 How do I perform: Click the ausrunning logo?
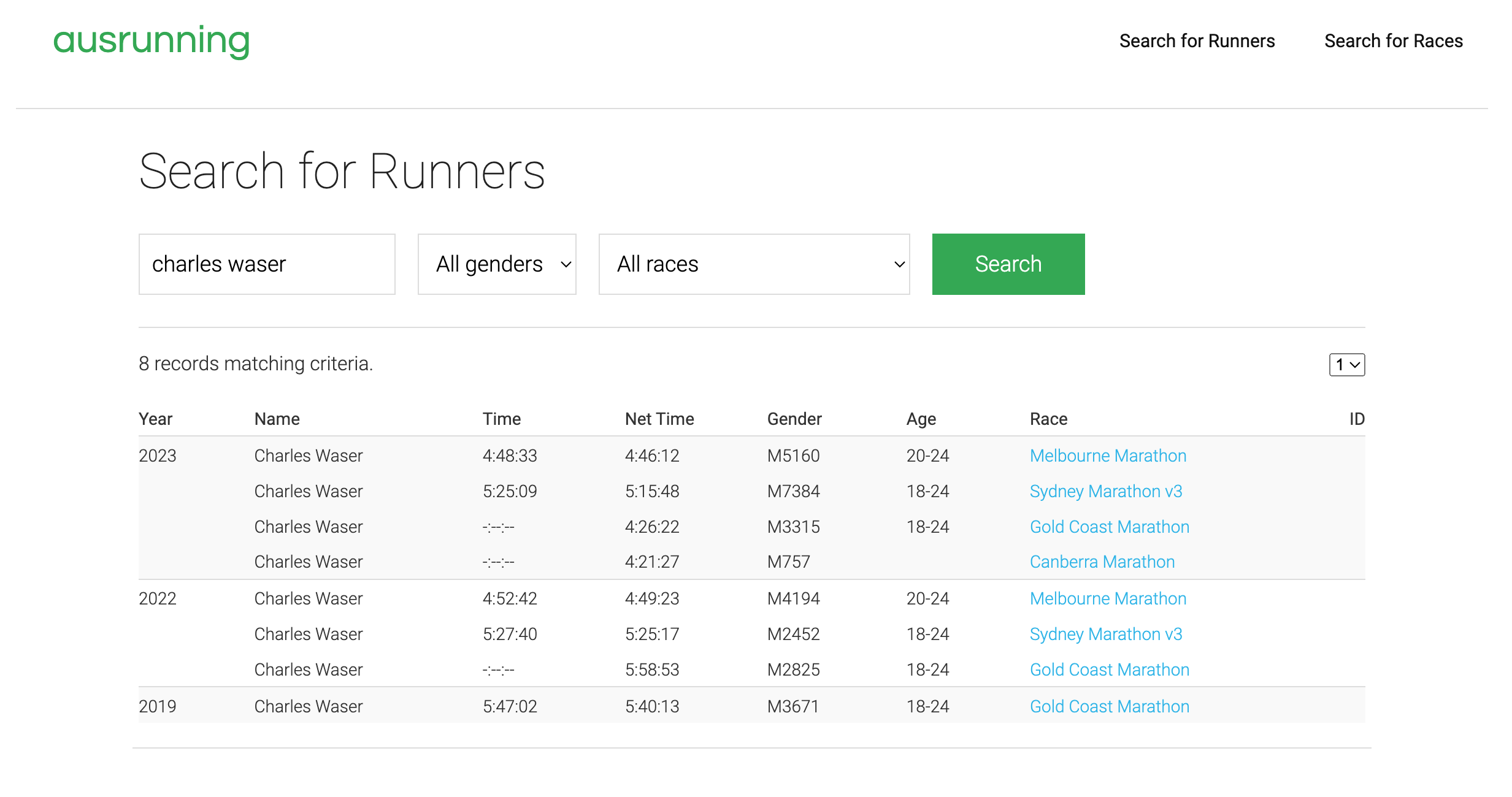point(152,41)
